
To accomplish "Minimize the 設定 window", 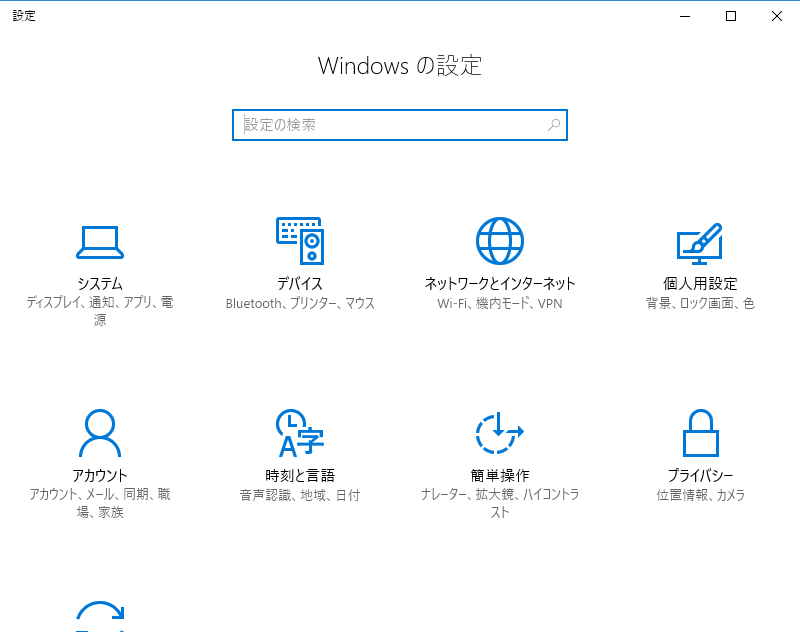I will point(685,16).
